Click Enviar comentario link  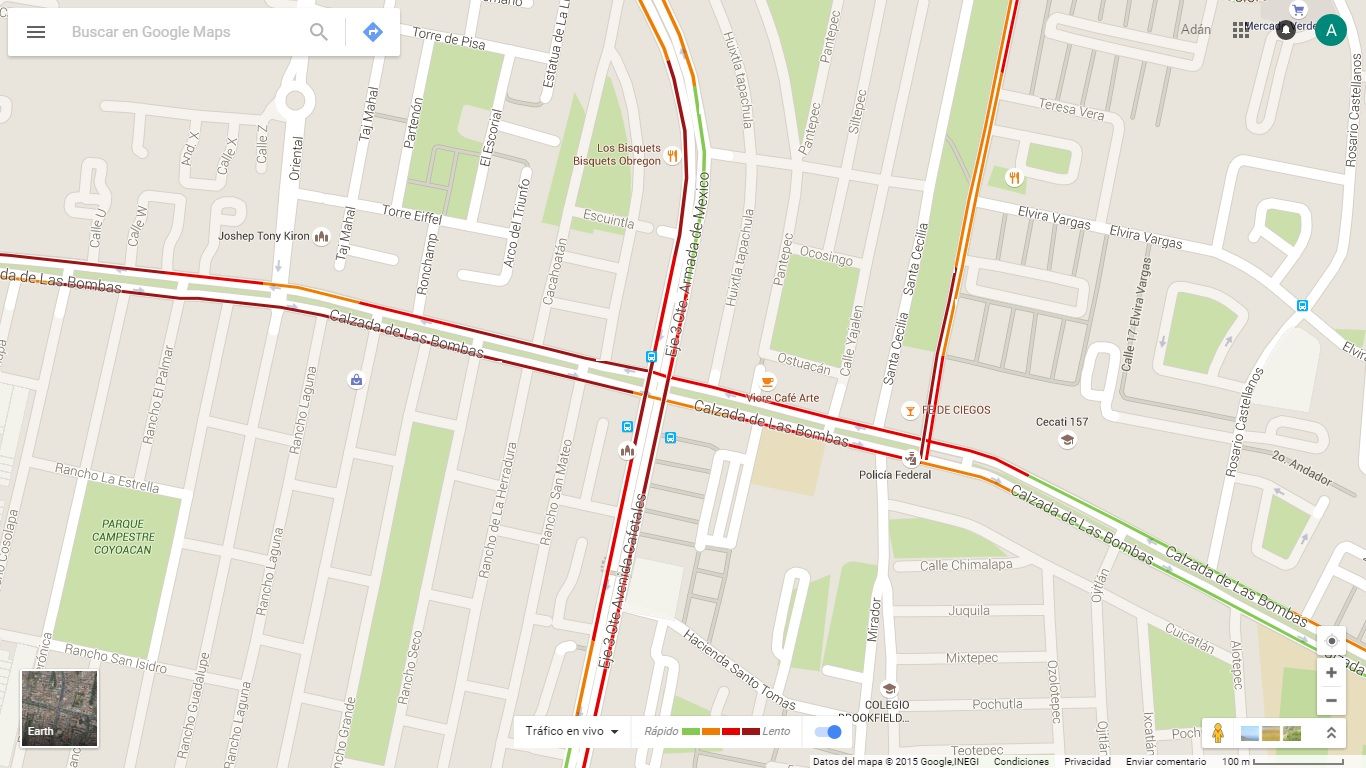click(1166, 762)
